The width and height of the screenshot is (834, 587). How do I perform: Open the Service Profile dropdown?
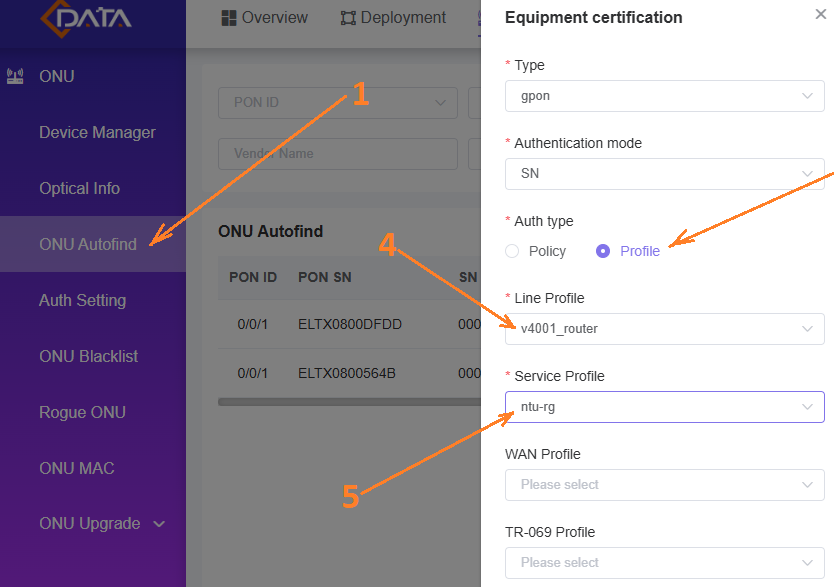[x=665, y=406]
